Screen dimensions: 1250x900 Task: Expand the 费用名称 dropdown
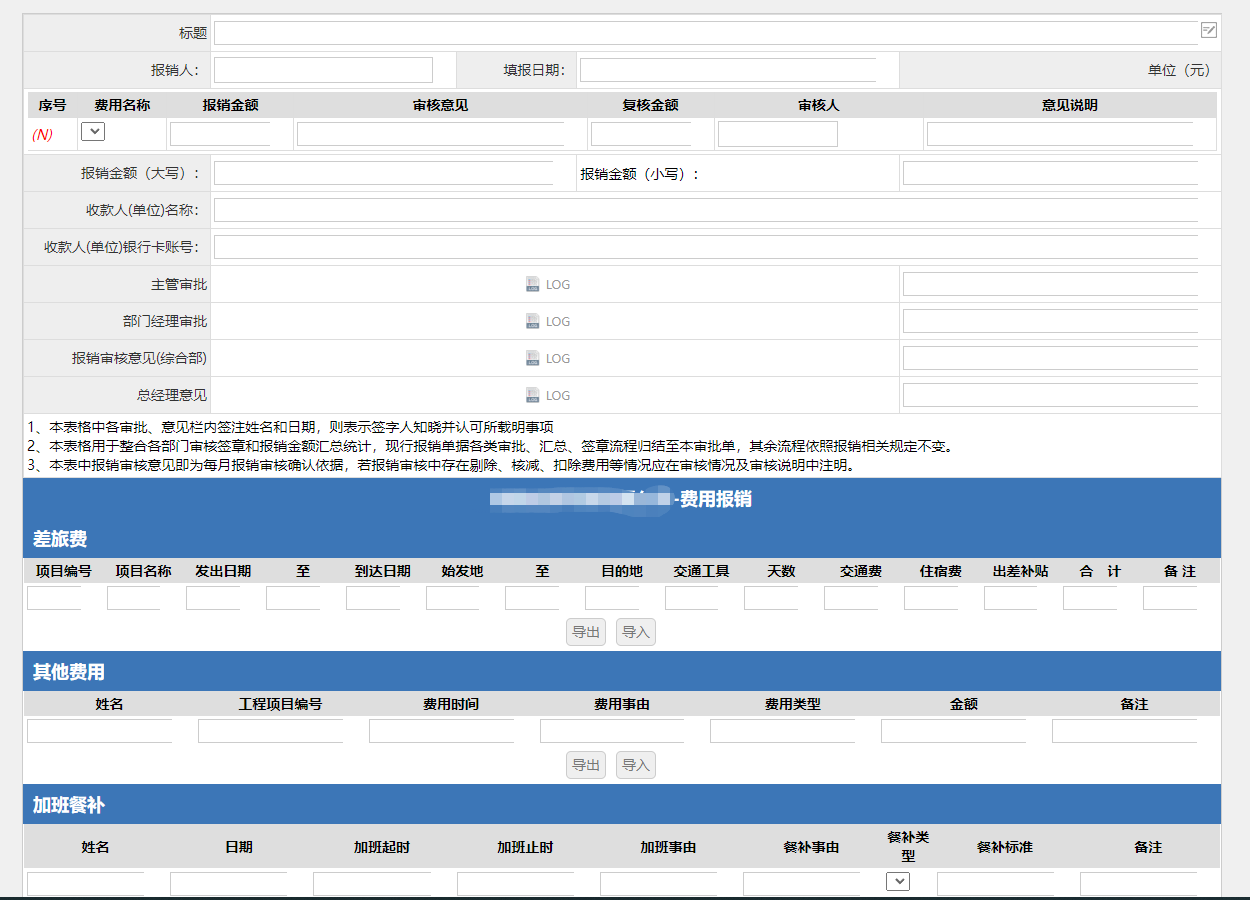[93, 131]
